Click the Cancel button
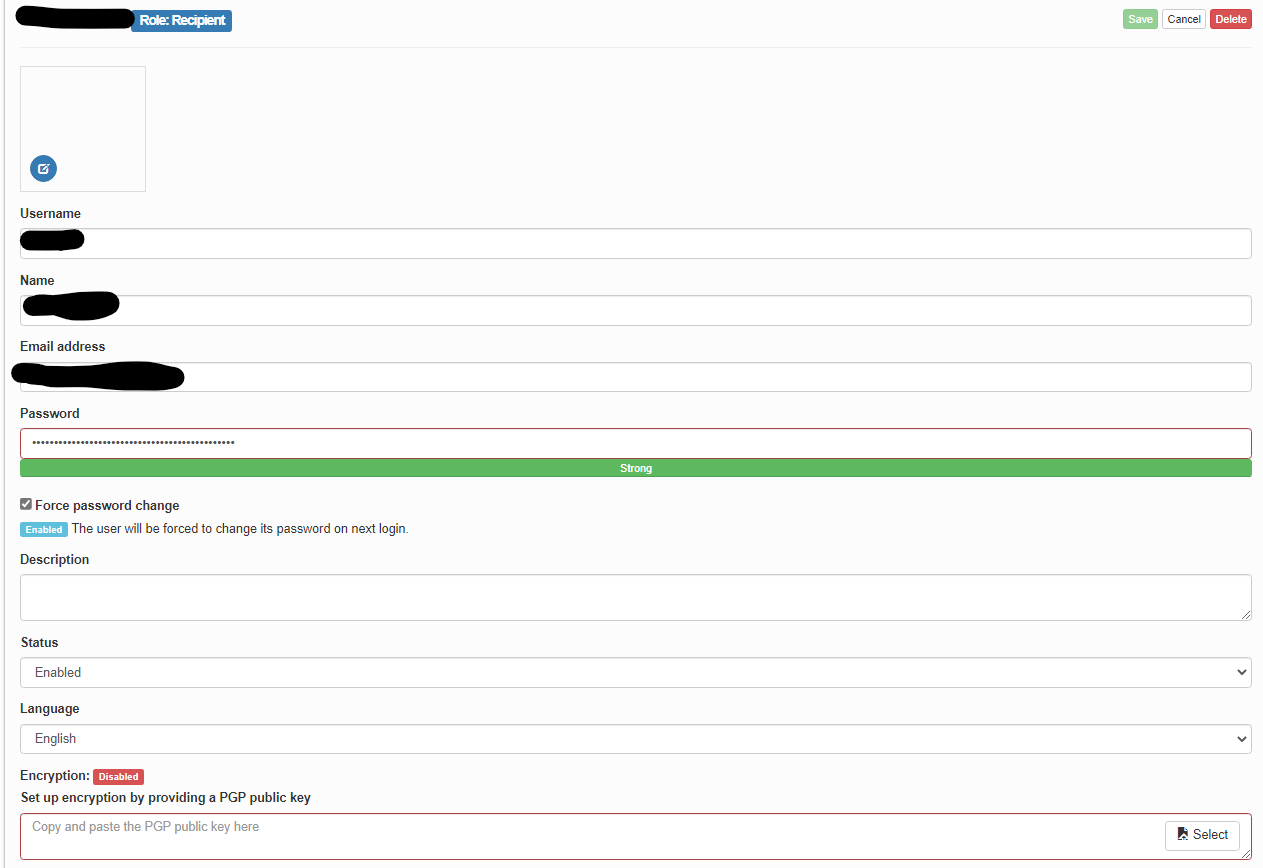The height and width of the screenshot is (868, 1263). click(1184, 19)
